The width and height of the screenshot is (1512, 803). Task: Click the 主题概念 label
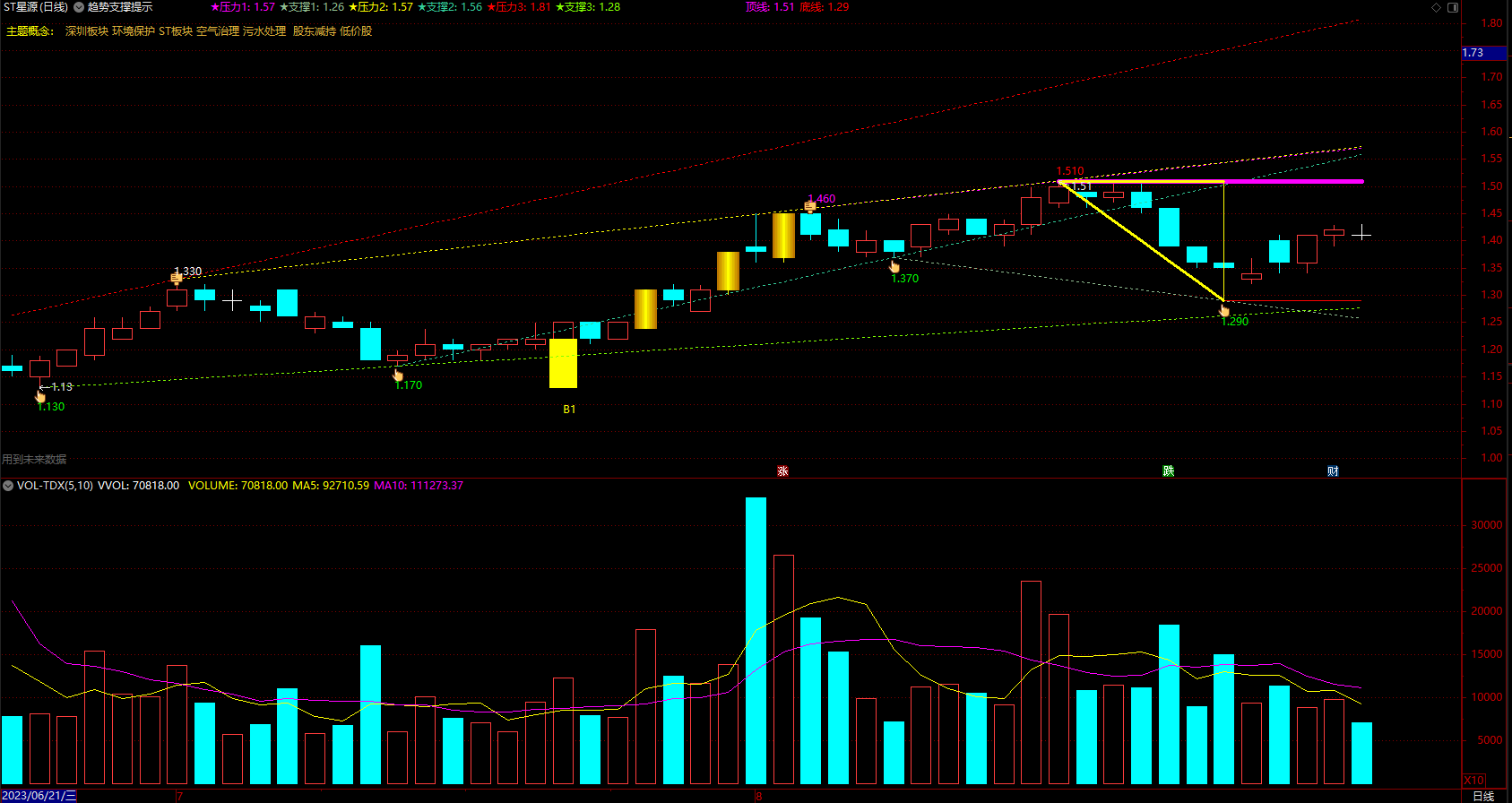pos(30,31)
